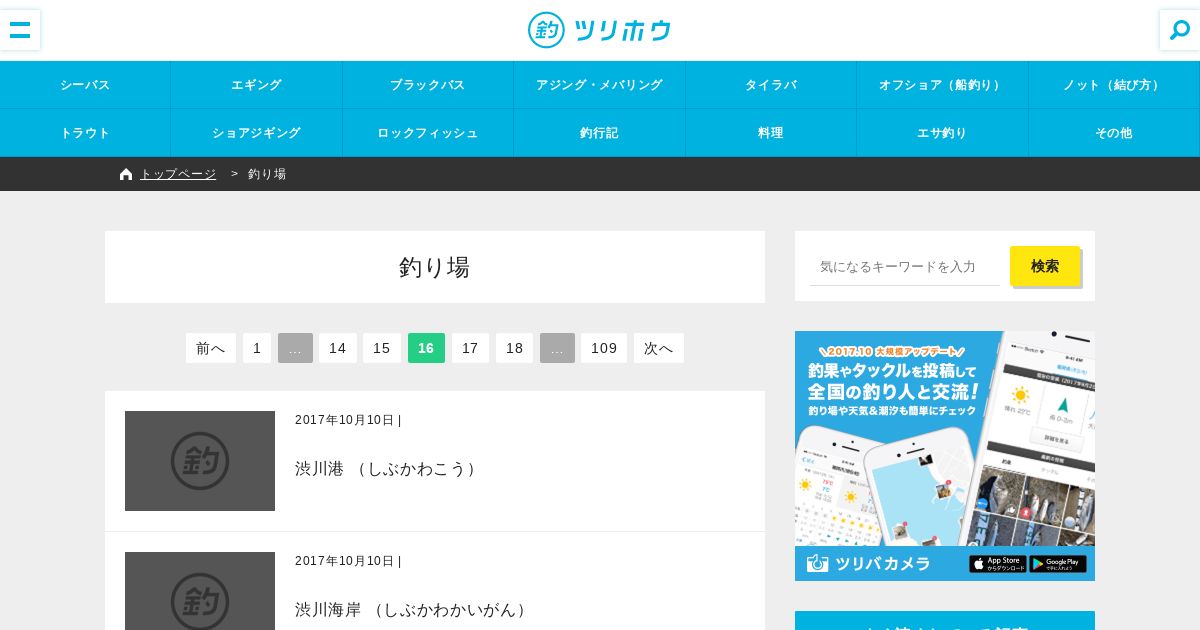Screen dimensions: 1200x630
Task: Click the yellow 検索 button
Action: coord(1045,266)
